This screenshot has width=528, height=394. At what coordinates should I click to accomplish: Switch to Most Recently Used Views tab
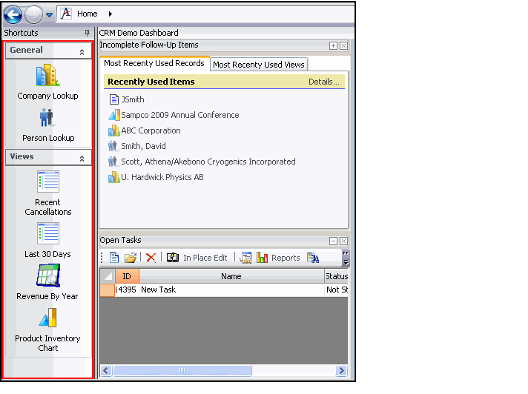259,64
